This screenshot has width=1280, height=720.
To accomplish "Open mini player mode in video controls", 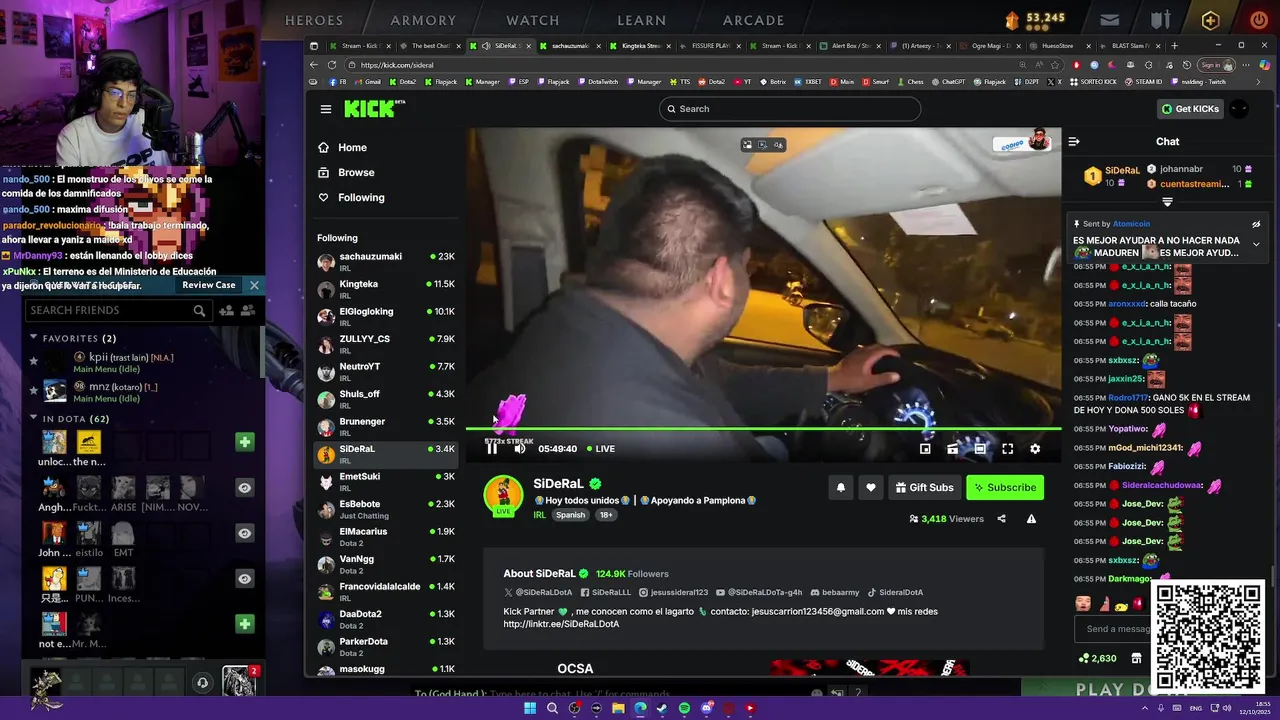I will pos(925,449).
